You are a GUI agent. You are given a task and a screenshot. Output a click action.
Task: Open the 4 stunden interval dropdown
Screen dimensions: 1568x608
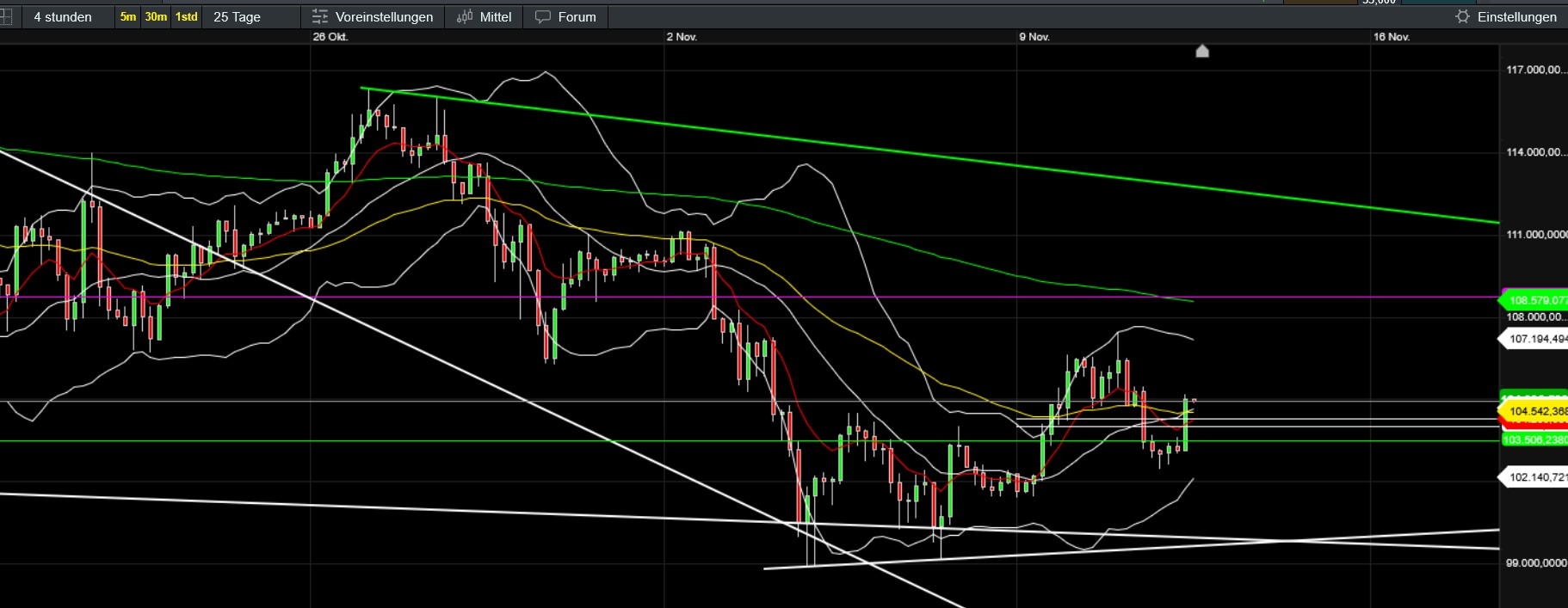63,17
